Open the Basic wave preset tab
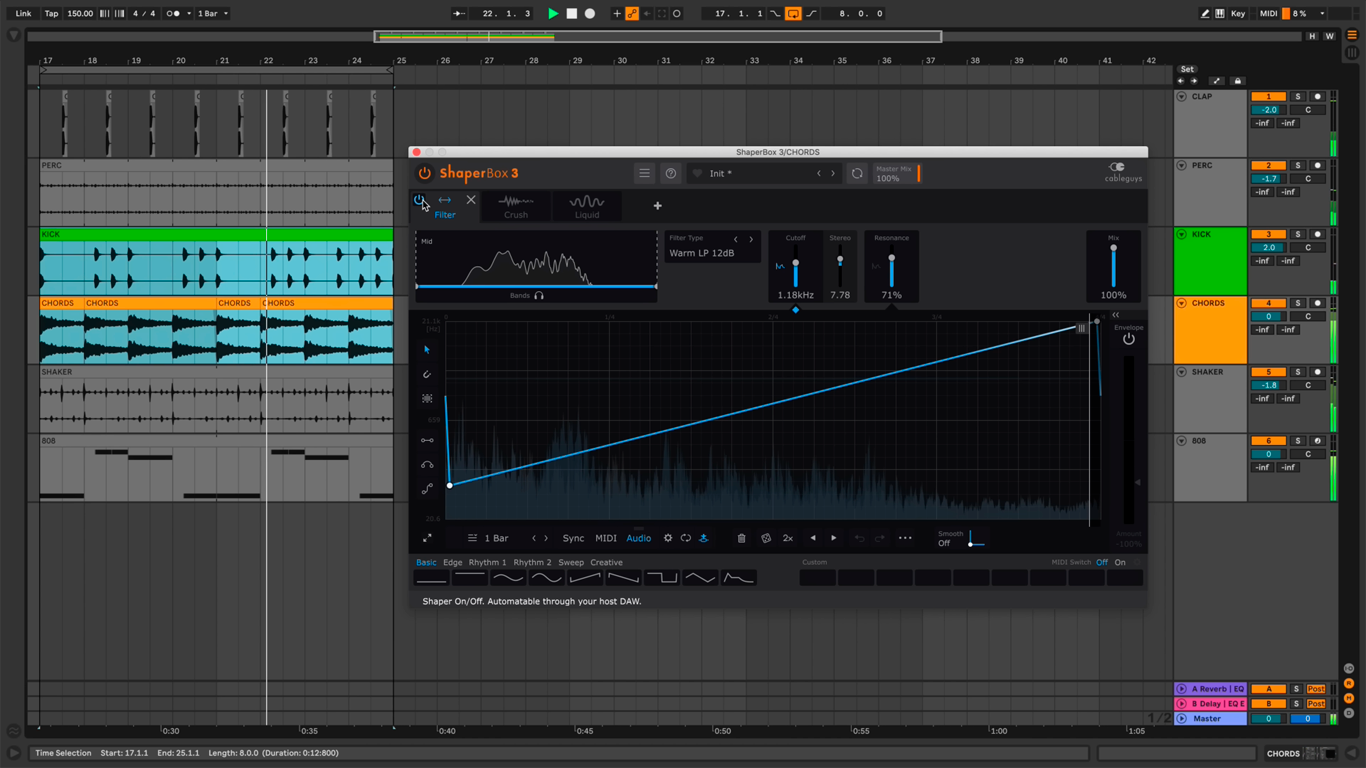Viewport: 1366px width, 768px height. pos(426,562)
